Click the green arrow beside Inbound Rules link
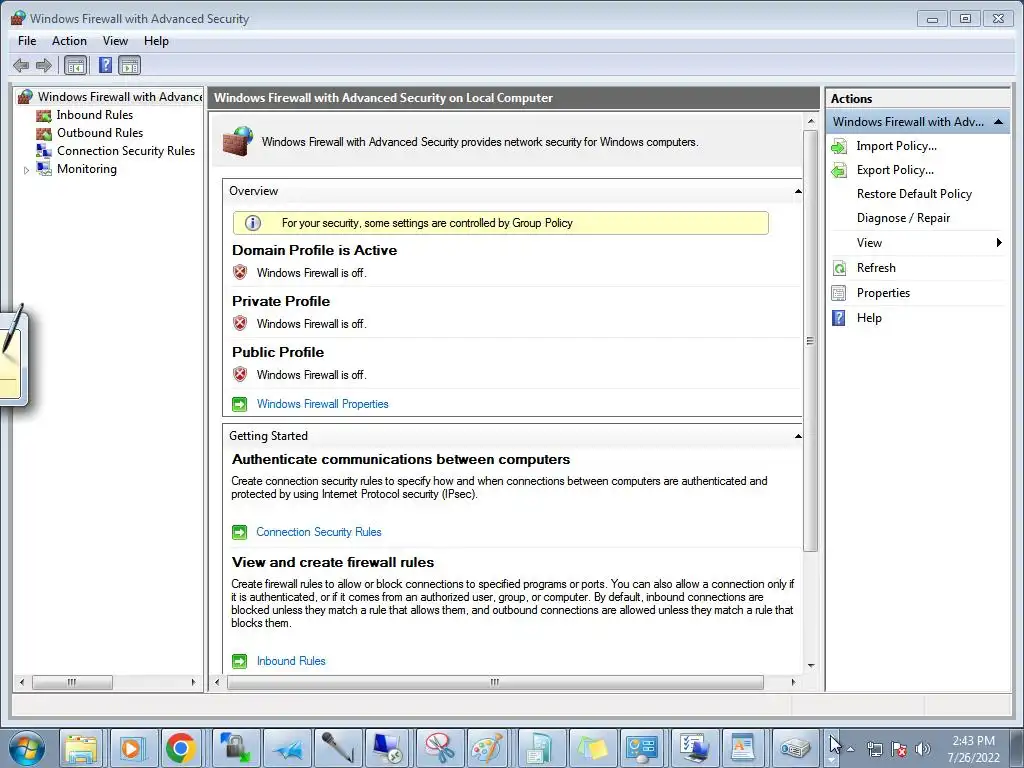 pos(240,662)
